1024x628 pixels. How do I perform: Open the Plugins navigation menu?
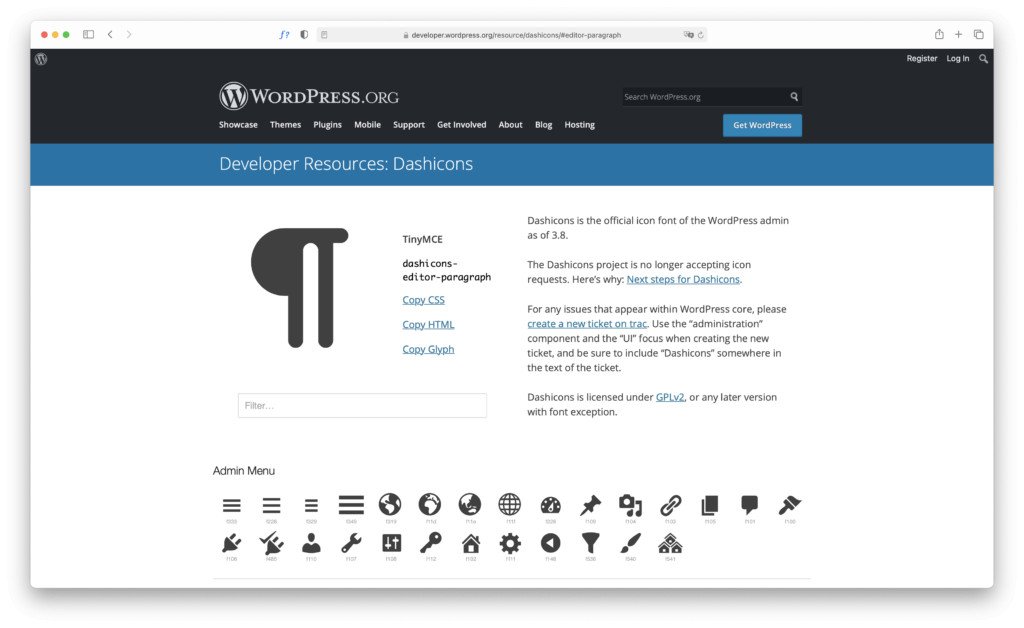327,124
